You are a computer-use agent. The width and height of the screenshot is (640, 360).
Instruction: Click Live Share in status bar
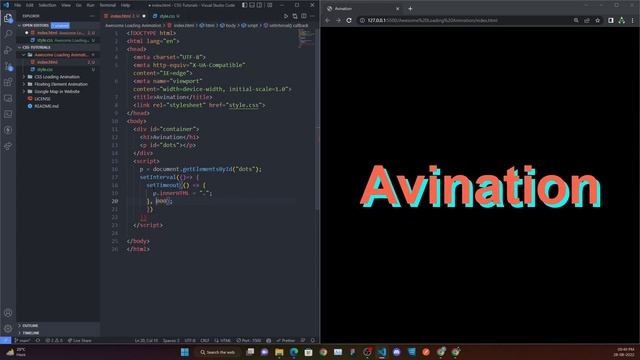point(80,340)
